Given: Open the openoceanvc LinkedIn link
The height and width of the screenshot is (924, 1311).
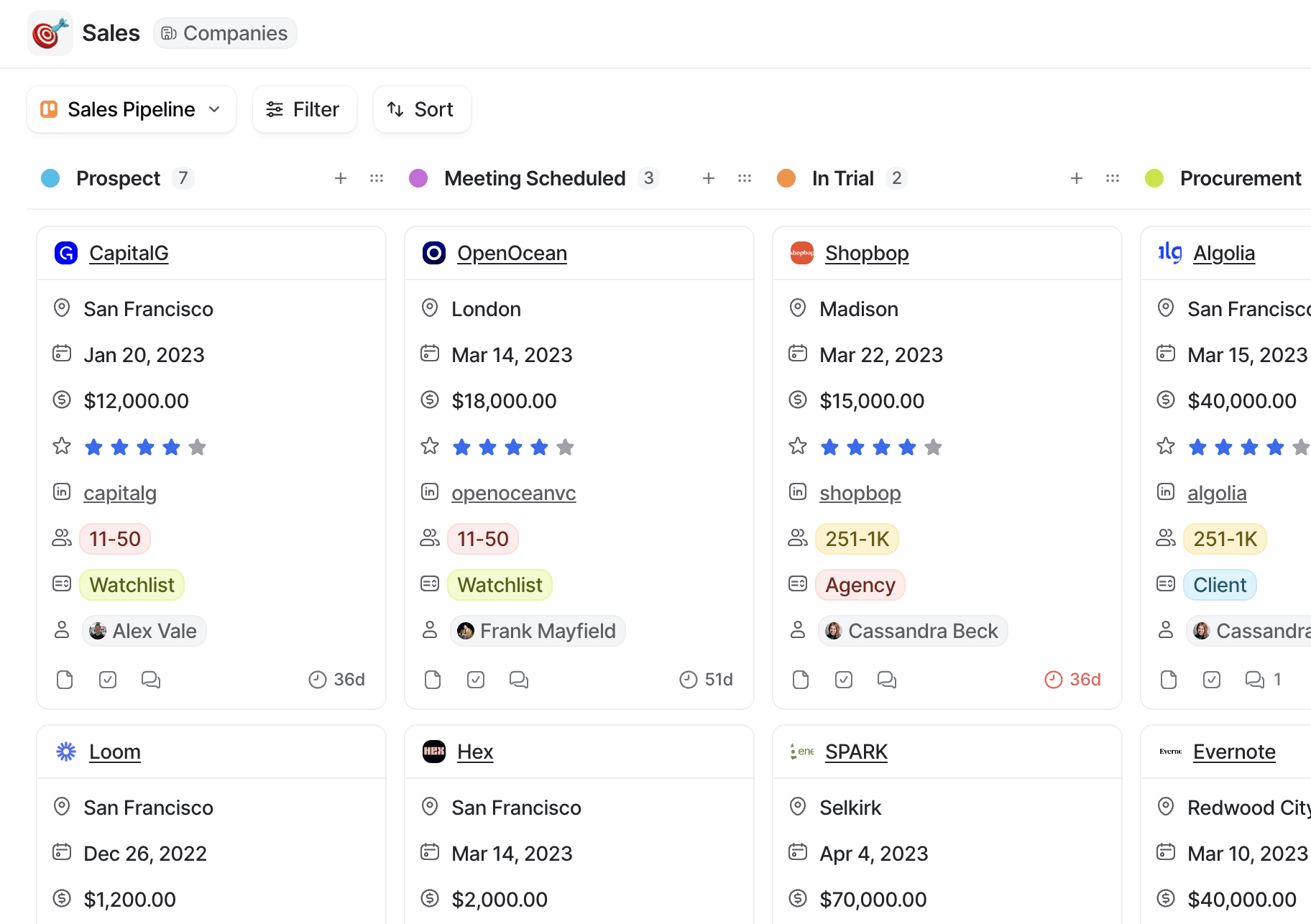Looking at the screenshot, I should [513, 493].
